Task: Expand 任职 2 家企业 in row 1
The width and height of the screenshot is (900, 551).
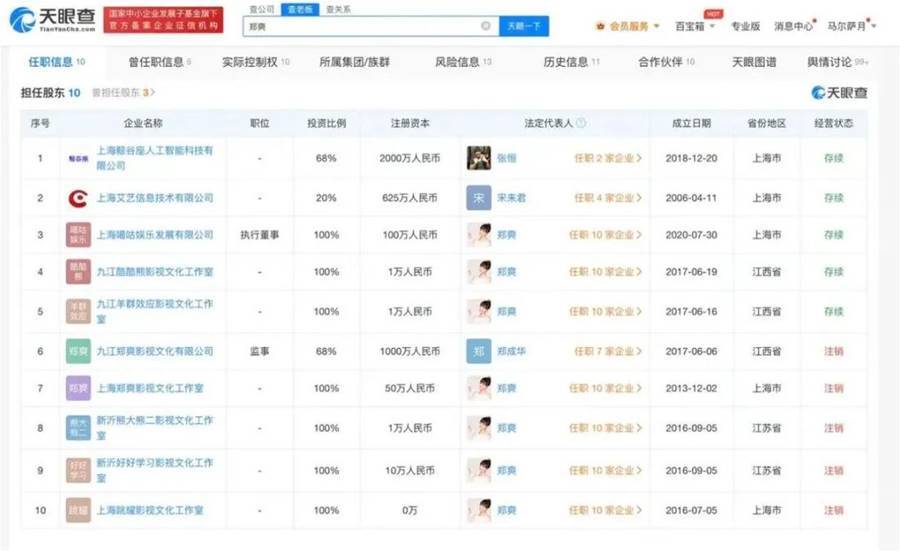Action: pyautogui.click(x=608, y=158)
